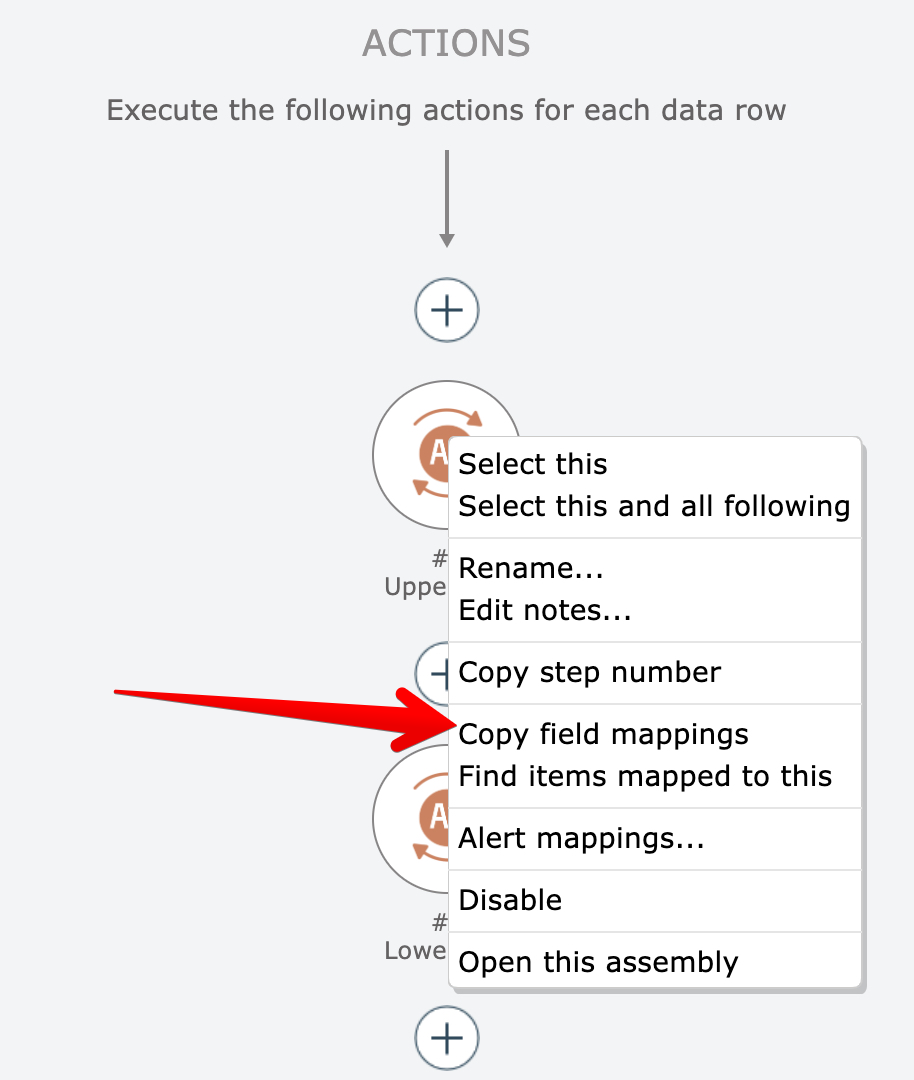This screenshot has width=914, height=1080.
Task: Click 'Open this assembly' menu item
Action: point(598,962)
